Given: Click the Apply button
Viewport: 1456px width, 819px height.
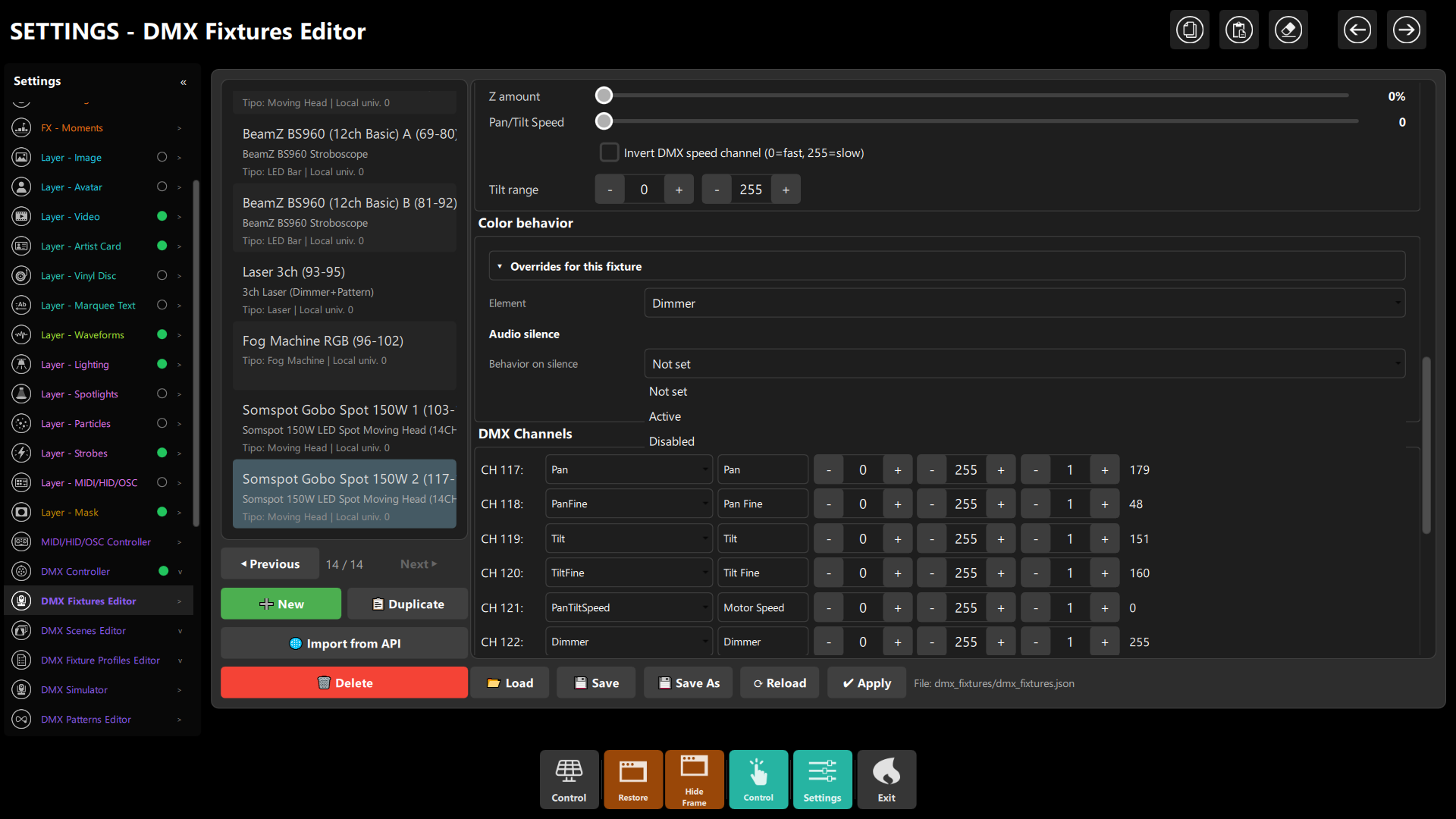Looking at the screenshot, I should 866,682.
